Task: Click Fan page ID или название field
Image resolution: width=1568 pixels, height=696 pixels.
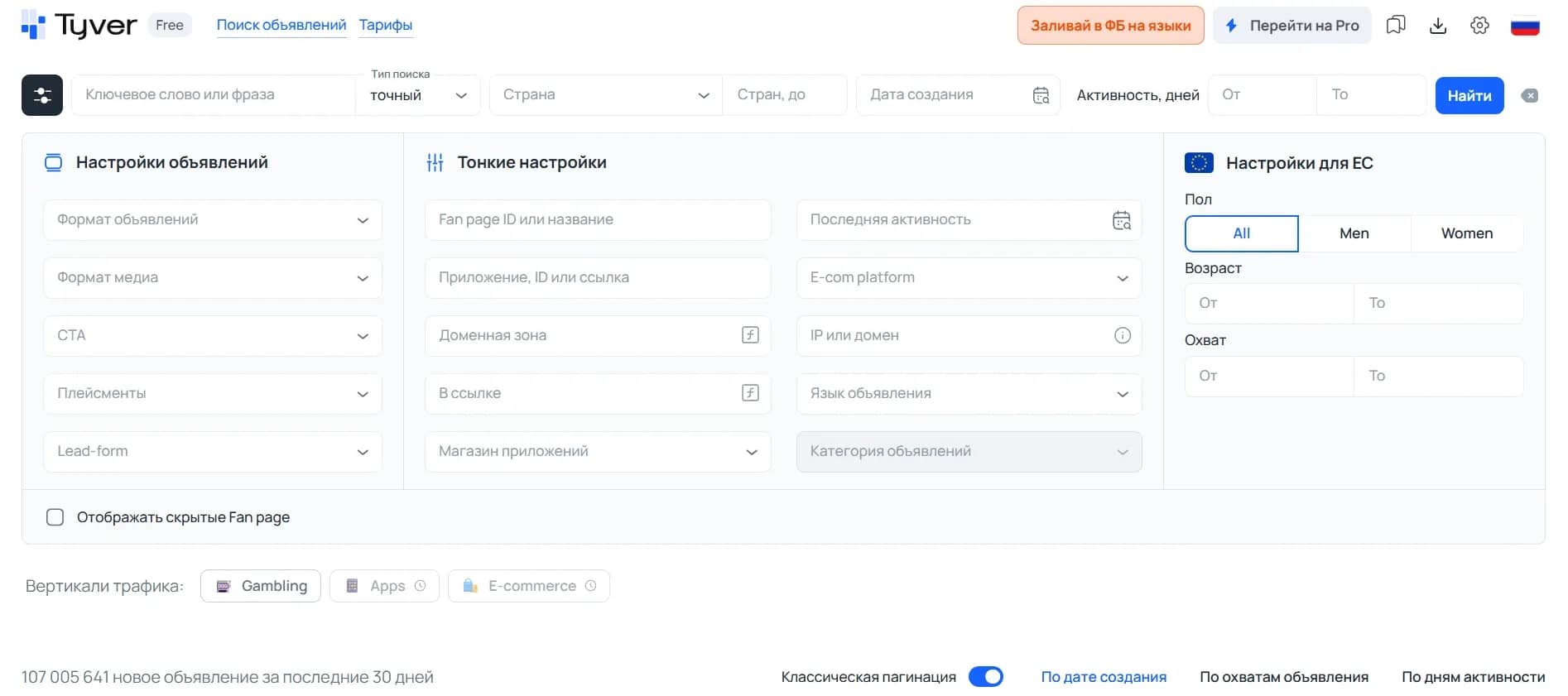Action: click(598, 220)
